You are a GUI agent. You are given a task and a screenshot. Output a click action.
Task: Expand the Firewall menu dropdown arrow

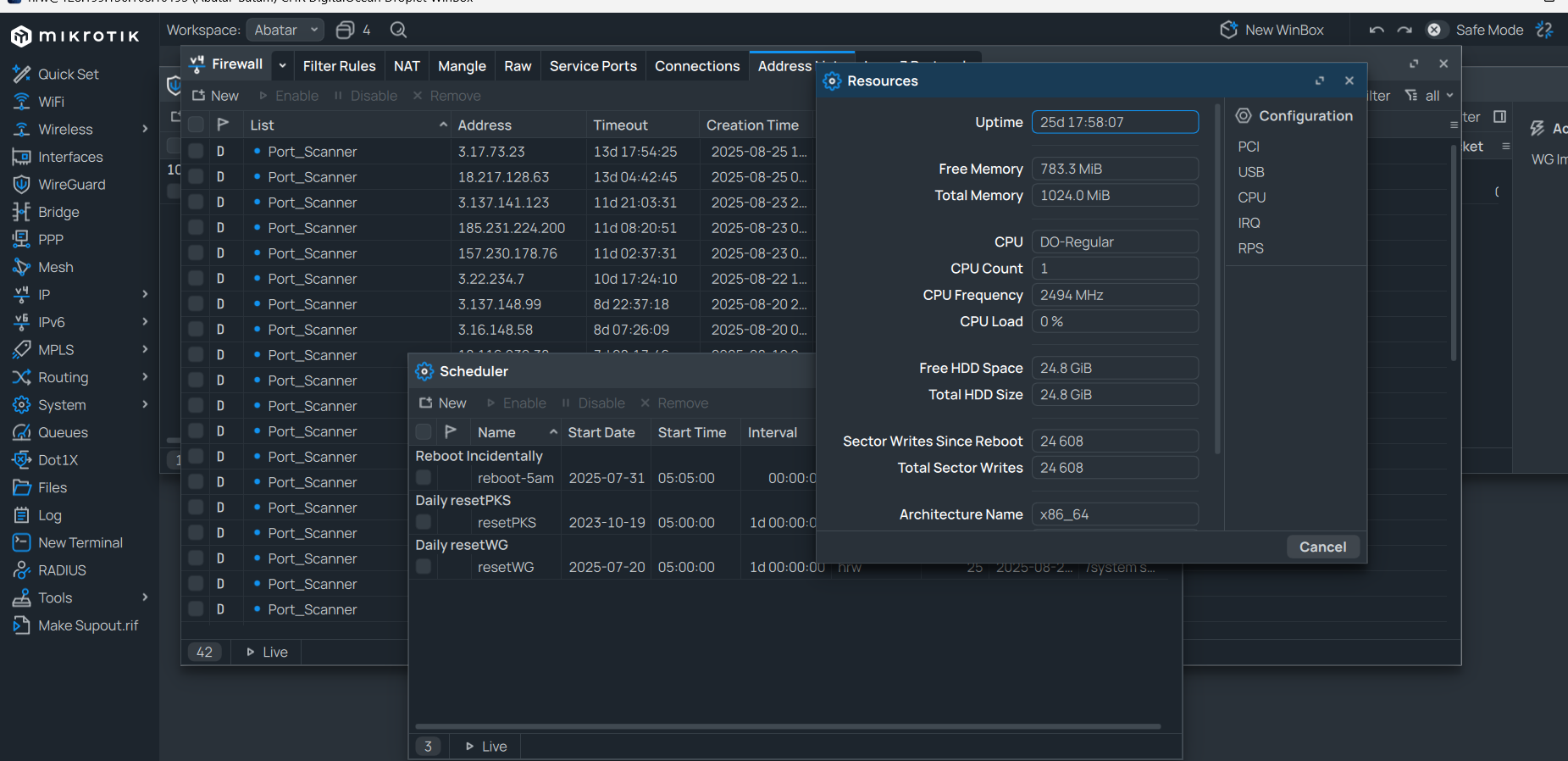[x=282, y=65]
